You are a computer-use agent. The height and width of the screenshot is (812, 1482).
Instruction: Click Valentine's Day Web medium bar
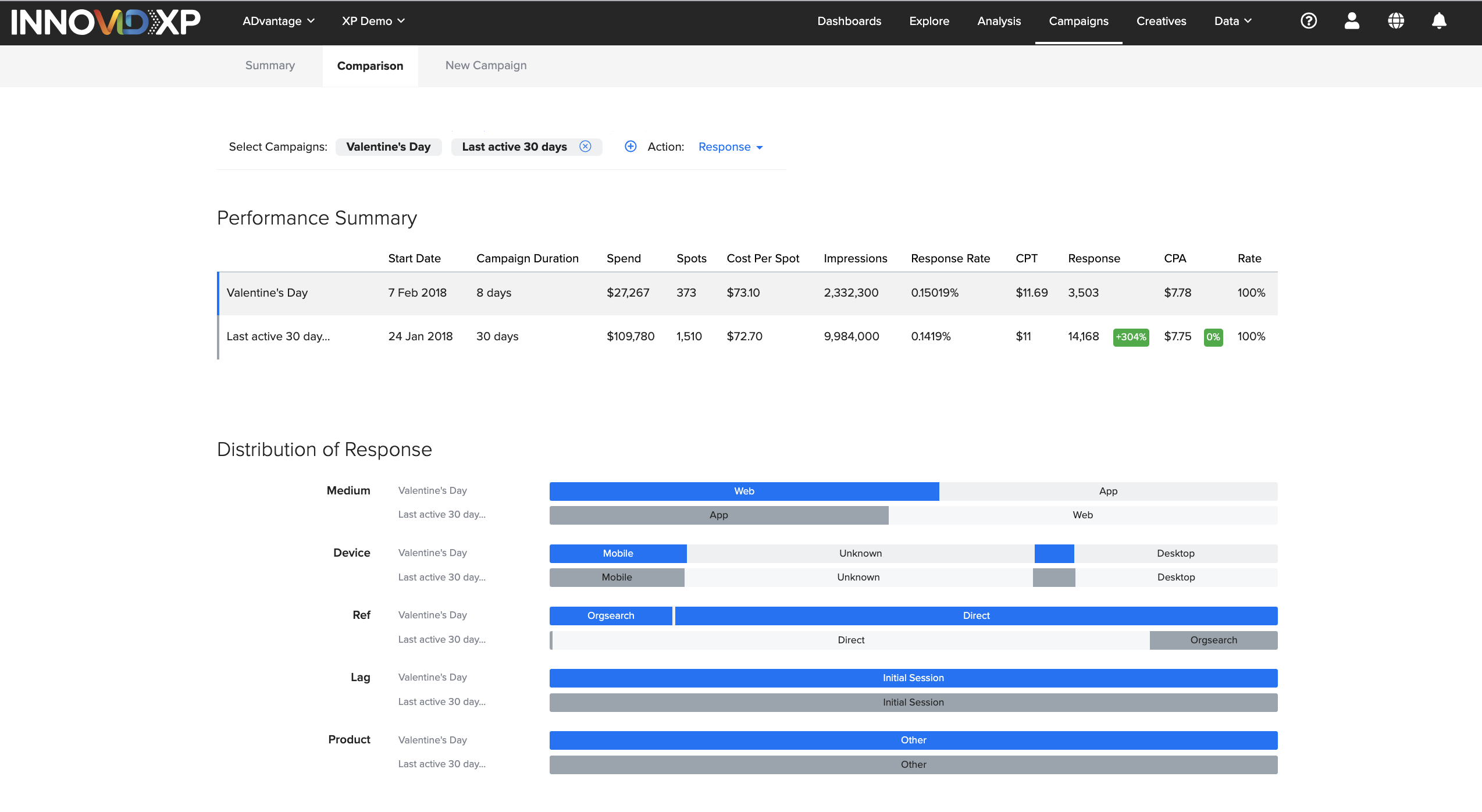(744, 491)
